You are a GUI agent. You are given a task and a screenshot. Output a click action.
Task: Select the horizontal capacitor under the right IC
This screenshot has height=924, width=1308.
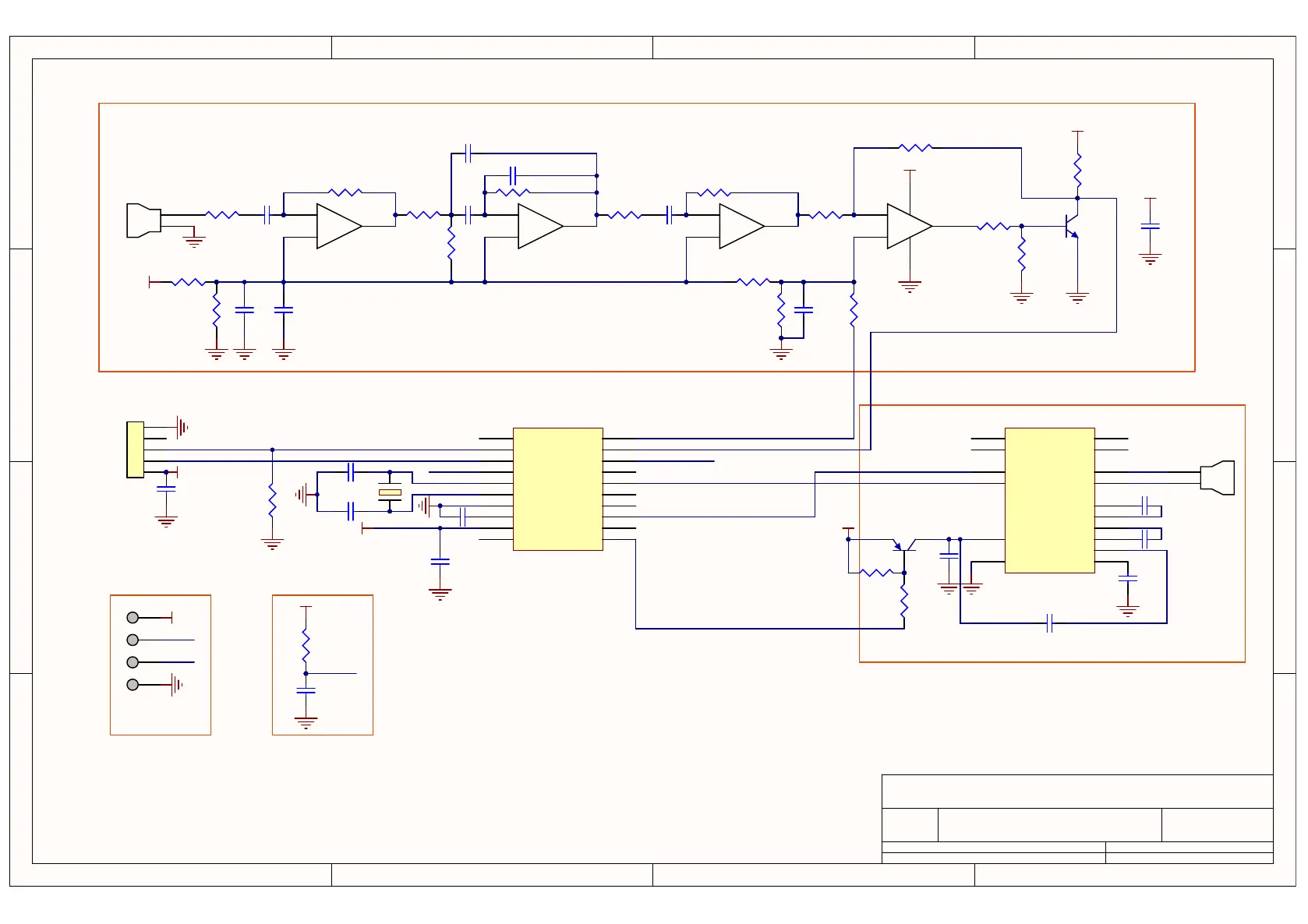pyautogui.click(x=1050, y=623)
